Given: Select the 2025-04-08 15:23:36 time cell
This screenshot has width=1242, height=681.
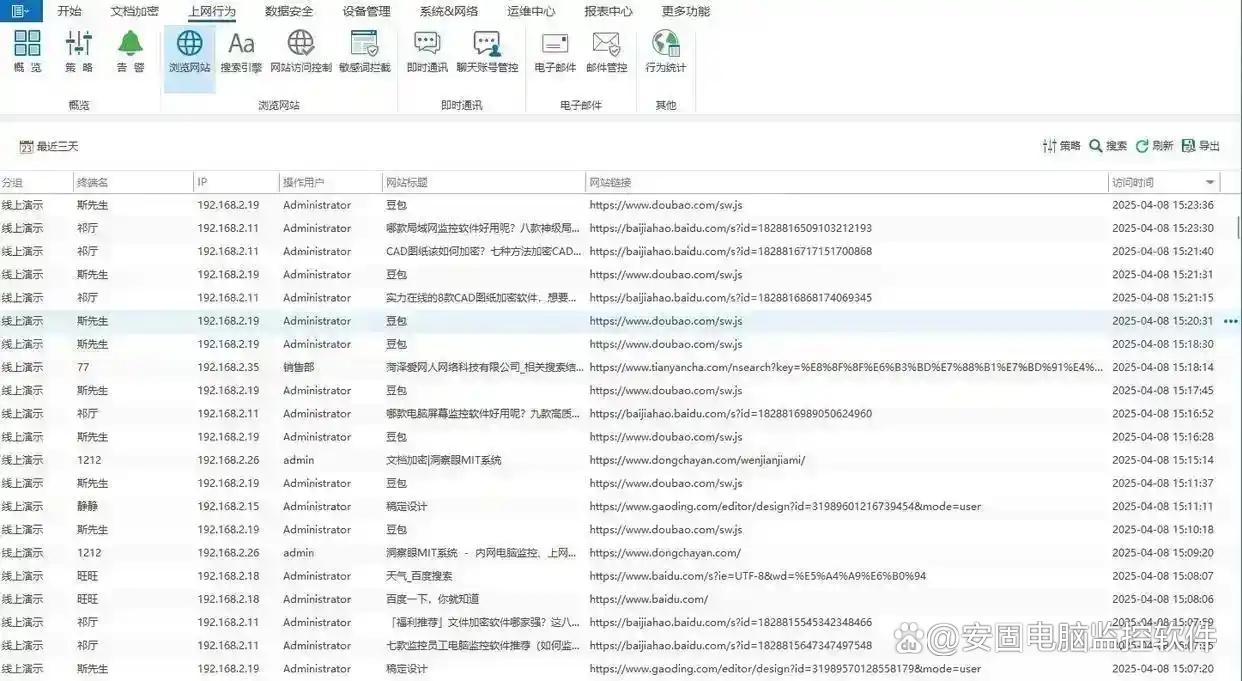Looking at the screenshot, I should (x=1163, y=205).
